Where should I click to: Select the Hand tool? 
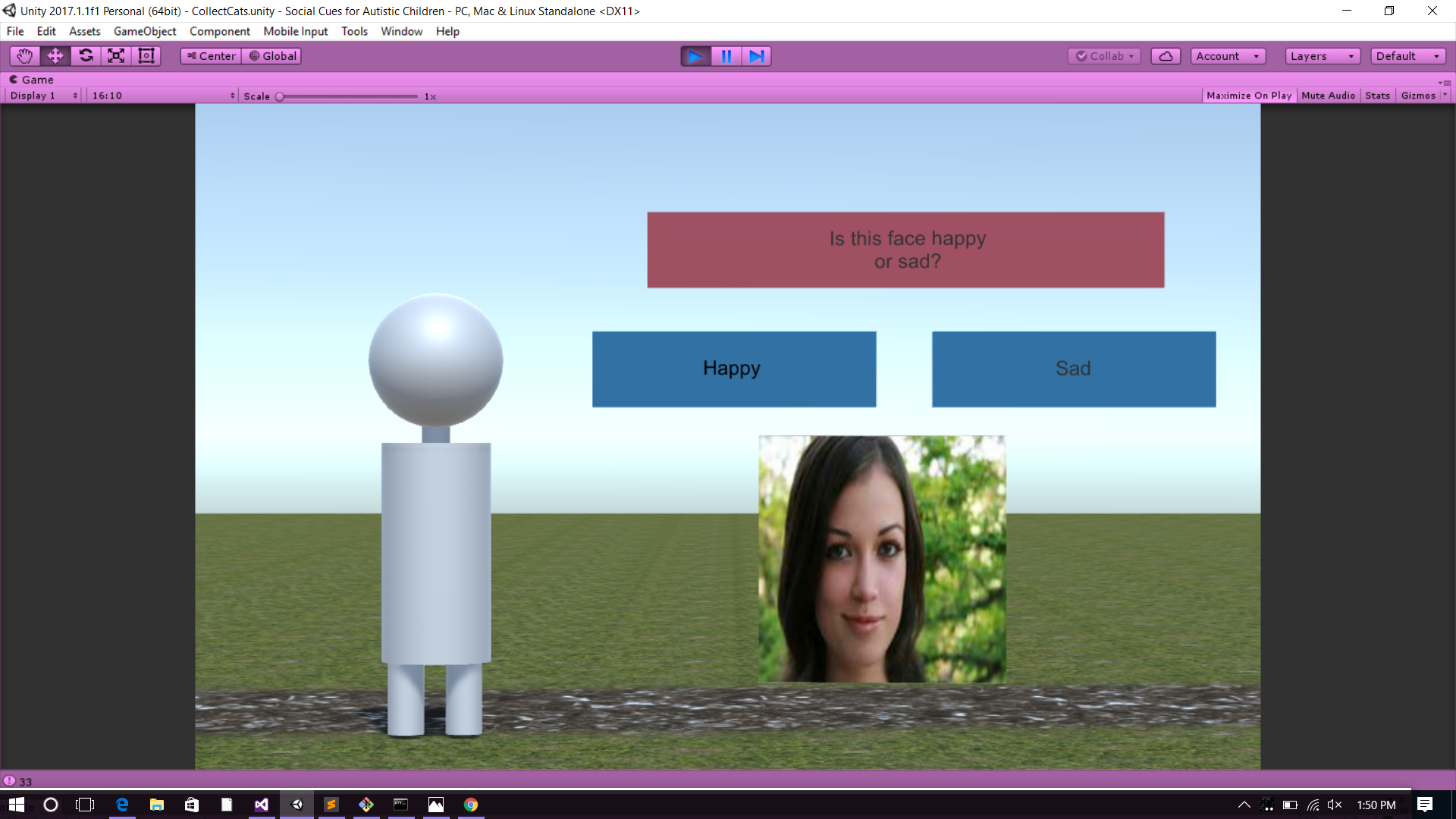24,56
